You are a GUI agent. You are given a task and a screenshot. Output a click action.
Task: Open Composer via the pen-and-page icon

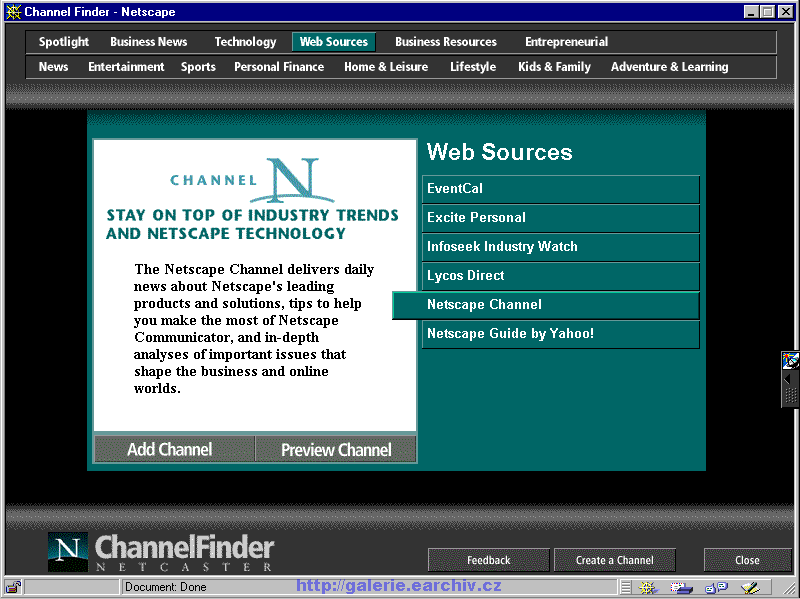(x=749, y=588)
